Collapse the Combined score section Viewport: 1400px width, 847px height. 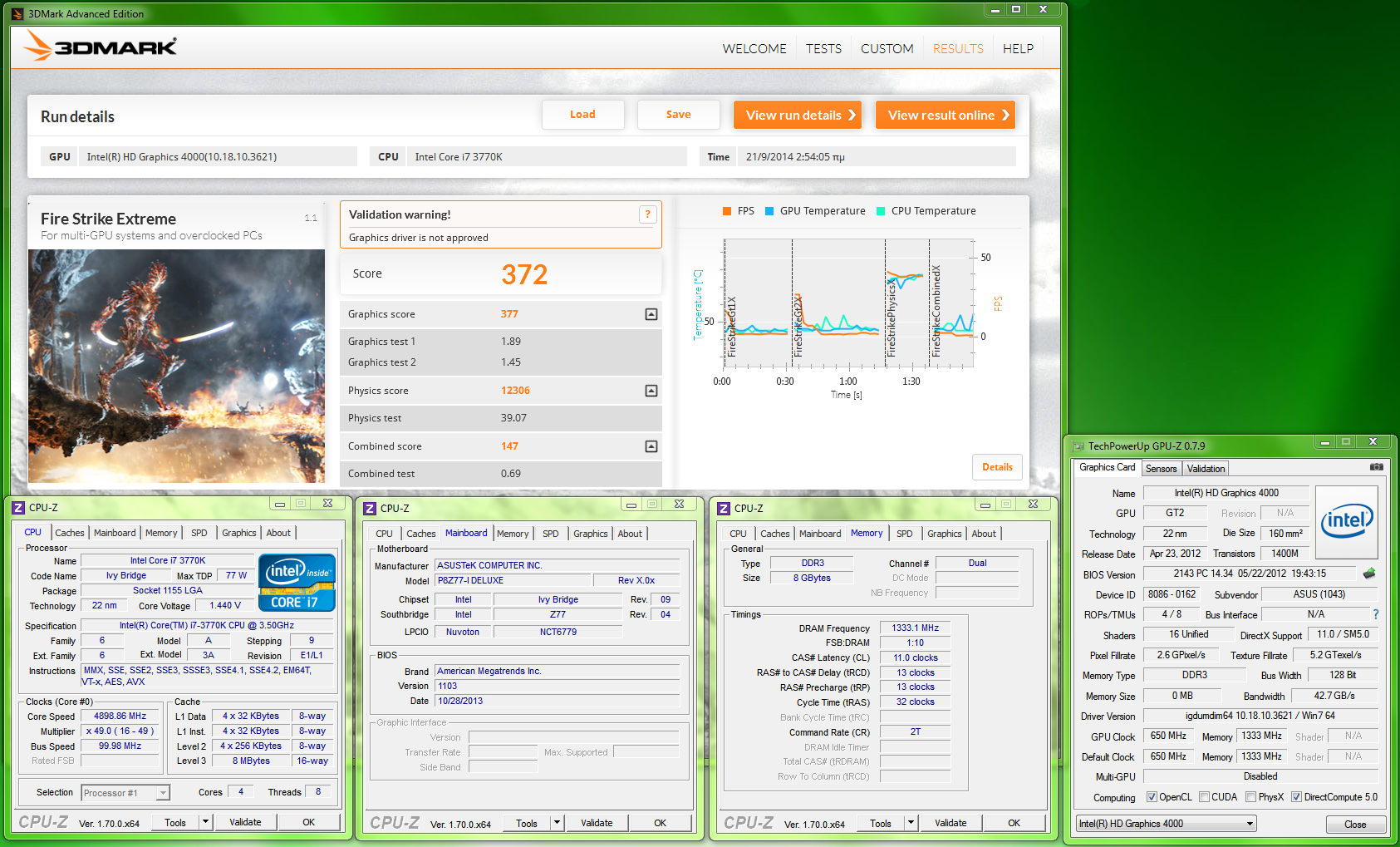pyautogui.click(x=651, y=446)
